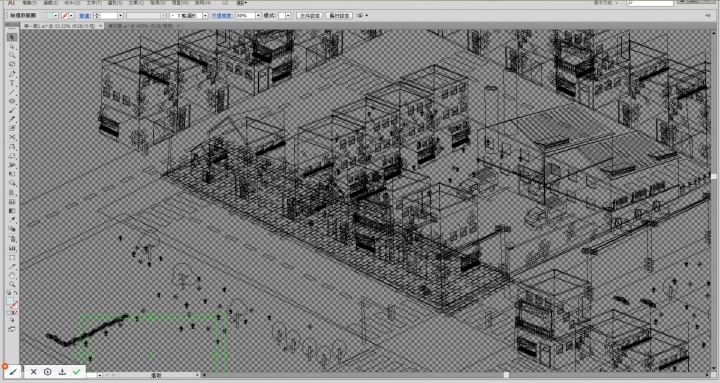
Task: Select the Pencil tool
Action: click(12, 119)
